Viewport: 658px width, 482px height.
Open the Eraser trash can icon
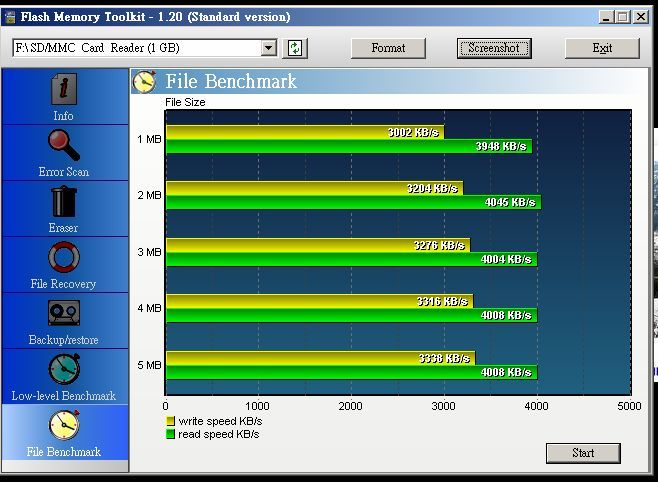click(64, 202)
